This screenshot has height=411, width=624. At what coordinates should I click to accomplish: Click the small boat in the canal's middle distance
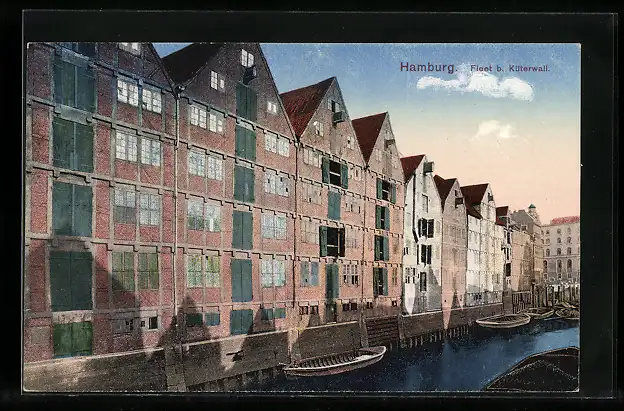click(x=503, y=321)
